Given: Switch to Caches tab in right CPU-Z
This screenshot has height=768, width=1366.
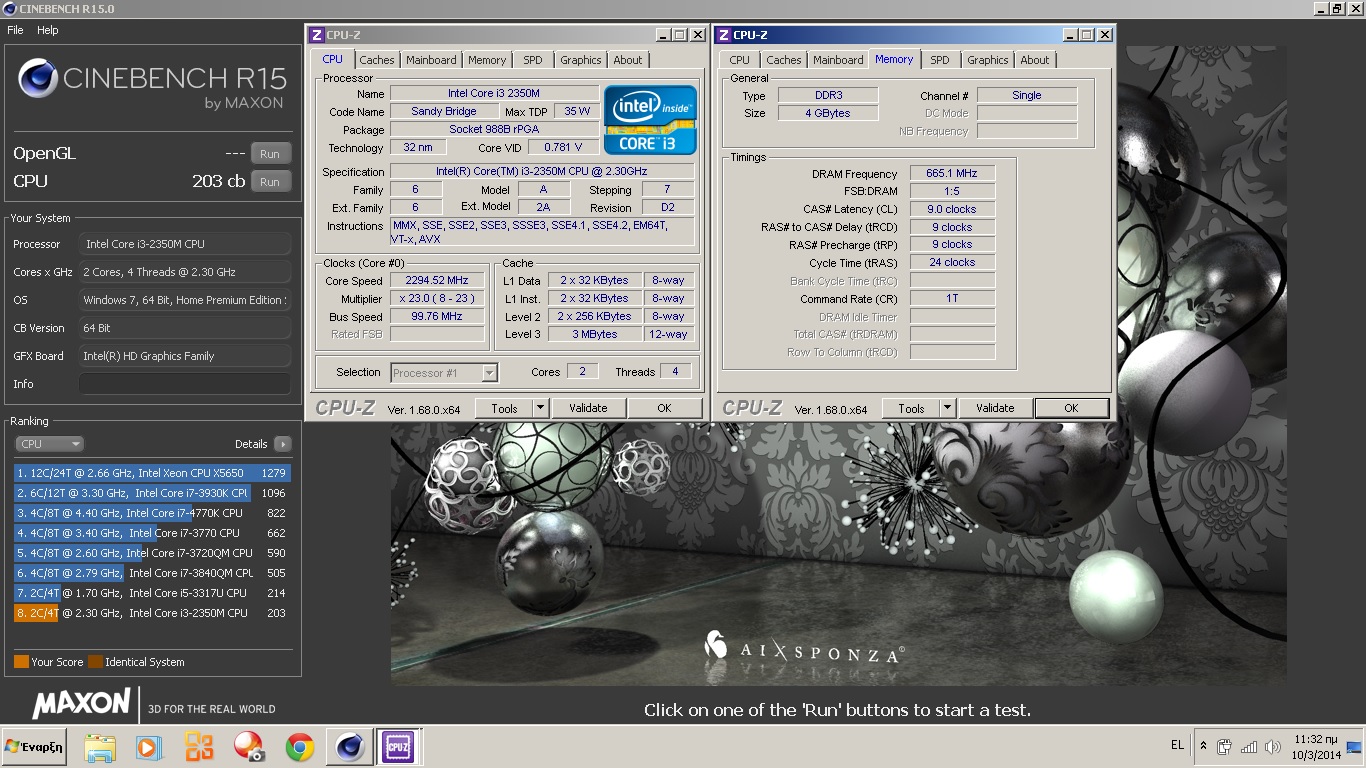Looking at the screenshot, I should (784, 60).
